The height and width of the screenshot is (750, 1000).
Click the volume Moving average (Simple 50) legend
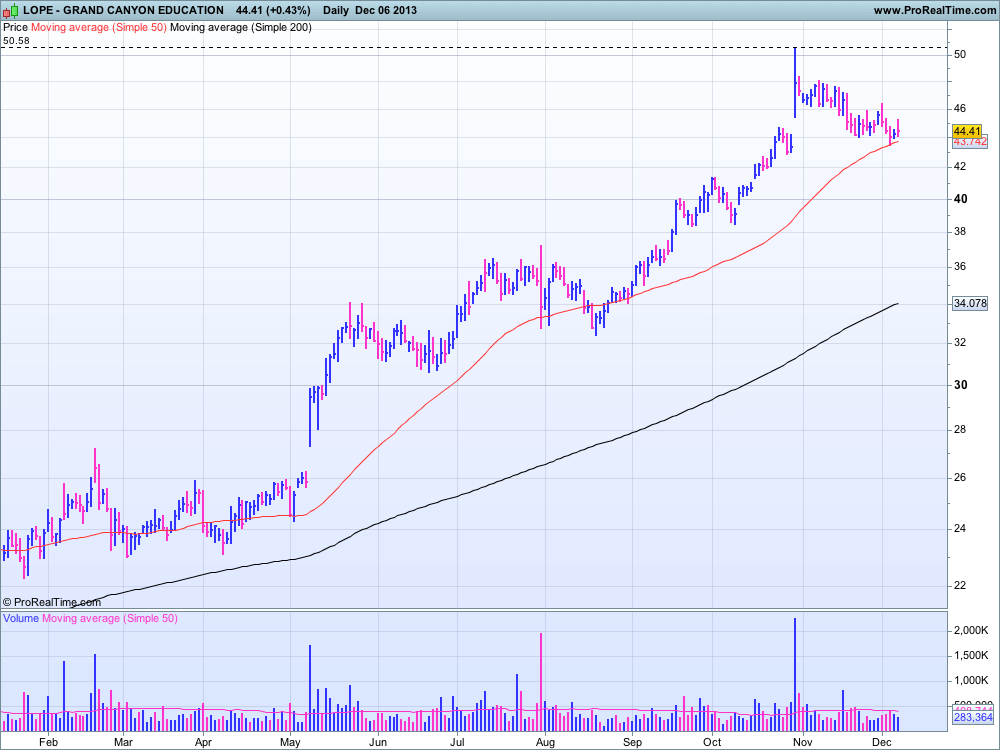[x=110, y=618]
